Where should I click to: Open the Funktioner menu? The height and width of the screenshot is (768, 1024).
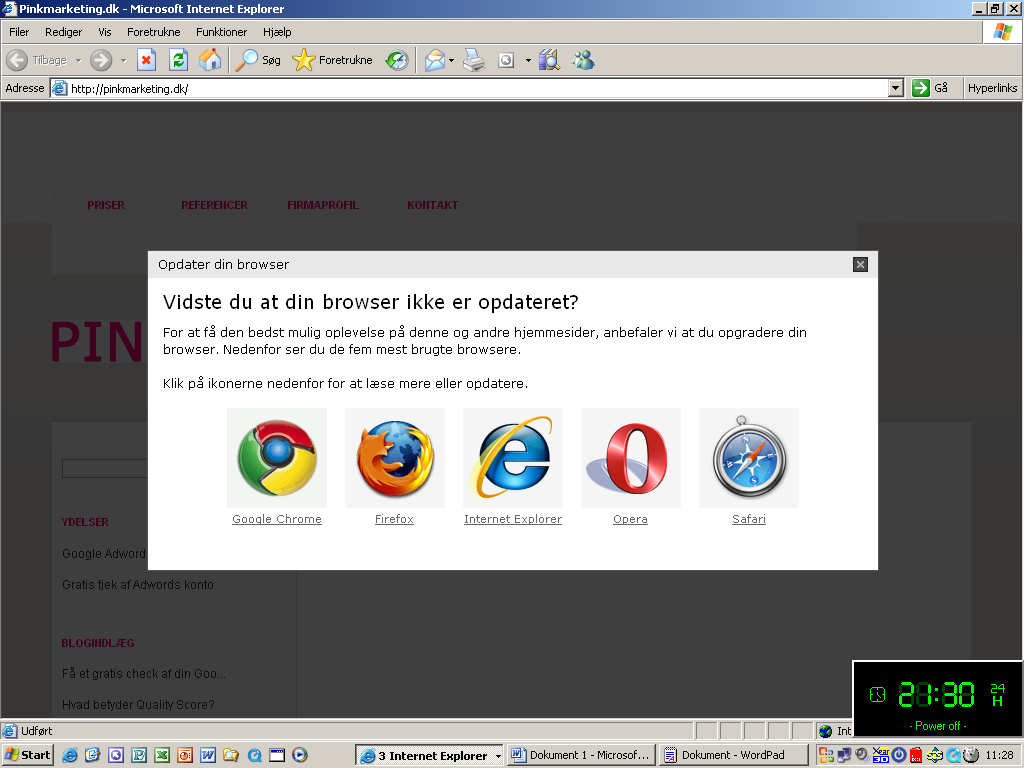[221, 32]
